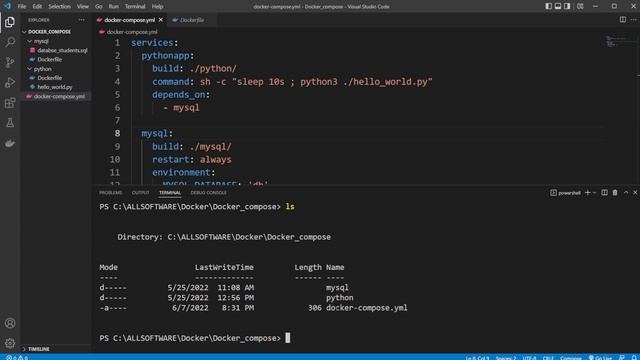The width and height of the screenshot is (640, 360).
Task: Collapse the mysql folder in Explorer
Action: tap(29, 41)
